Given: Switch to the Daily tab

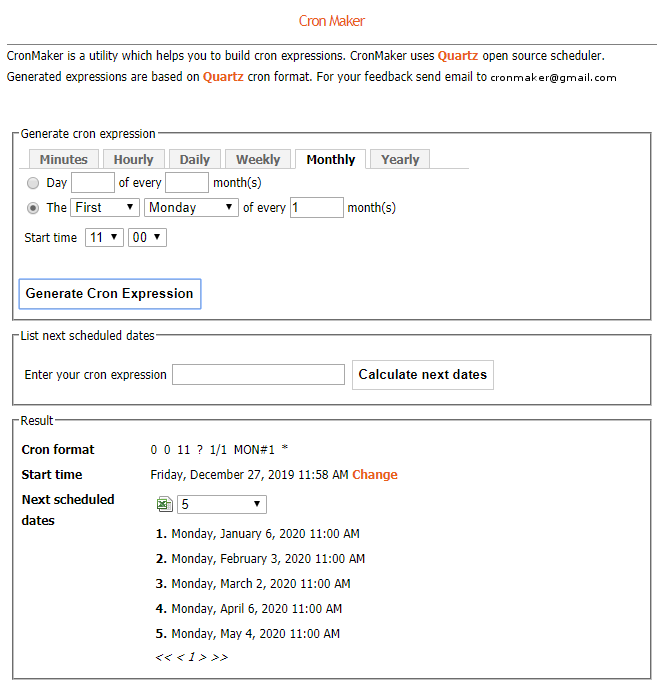Looking at the screenshot, I should coord(195,159).
